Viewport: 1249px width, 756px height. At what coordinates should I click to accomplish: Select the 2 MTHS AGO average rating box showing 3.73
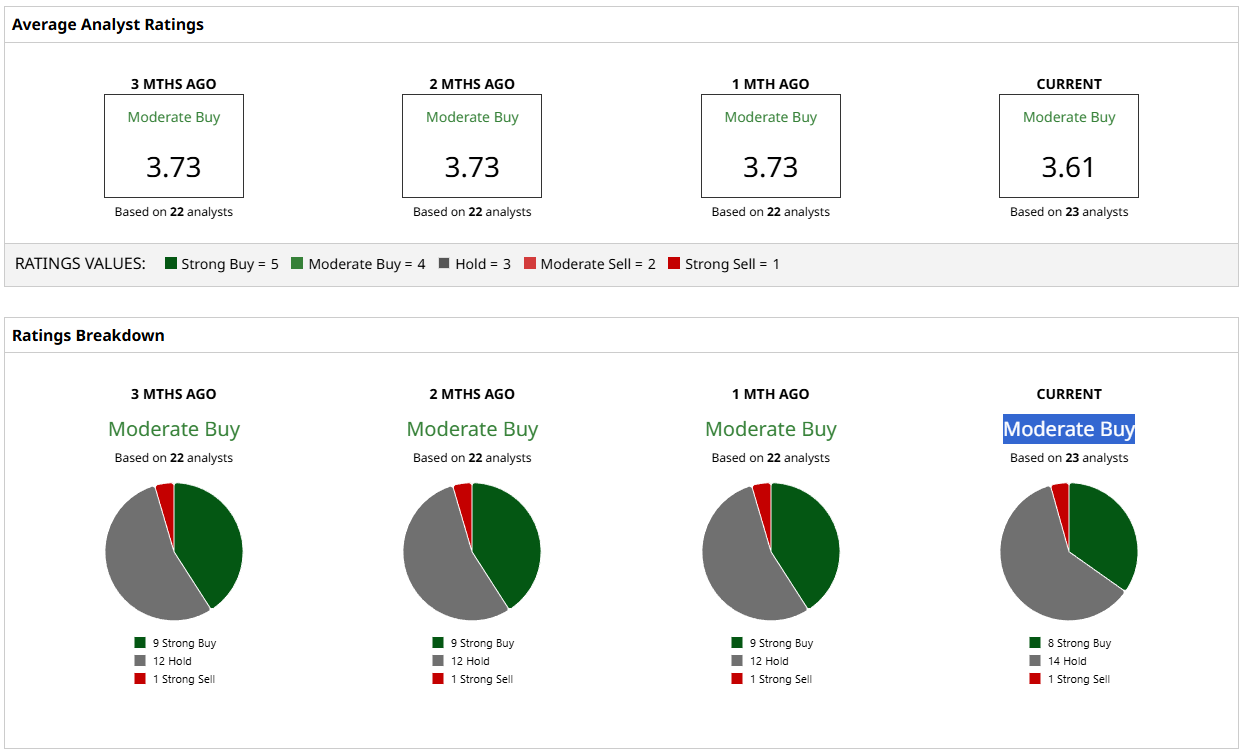click(472, 146)
